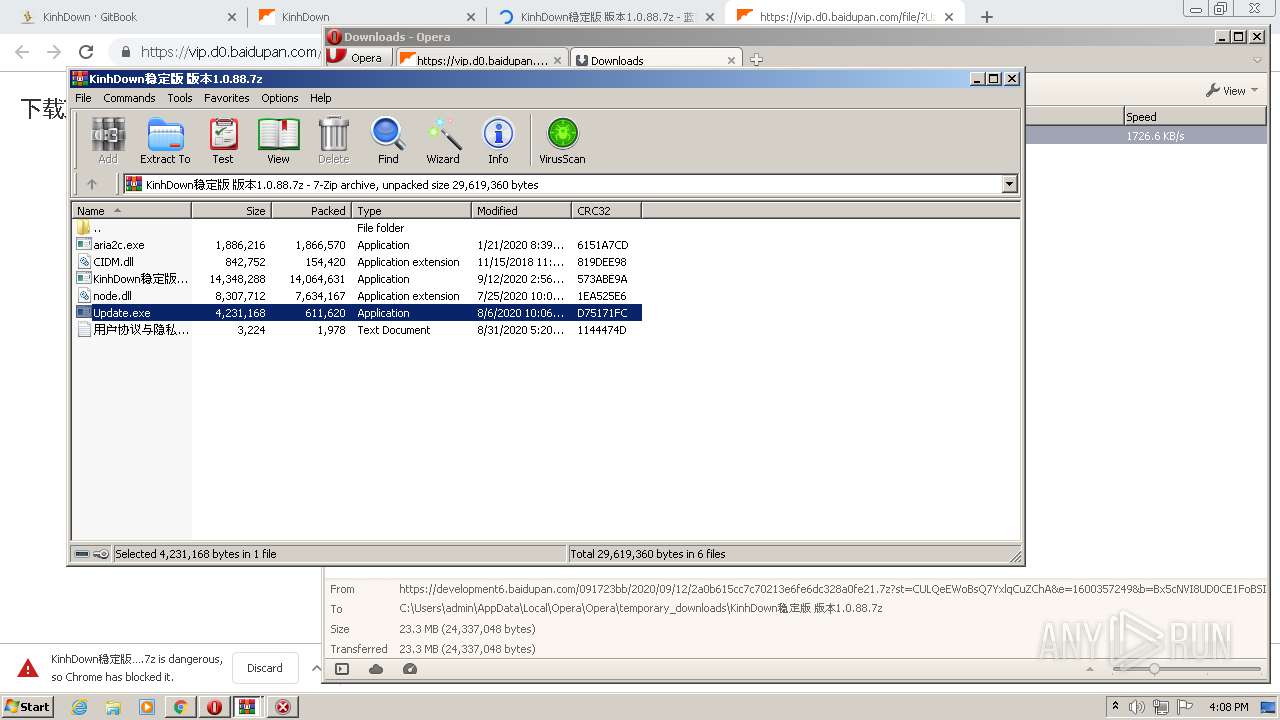Viewport: 1280px width, 720px height.
Task: Open the Commands menu
Action: pyautogui.click(x=129, y=98)
